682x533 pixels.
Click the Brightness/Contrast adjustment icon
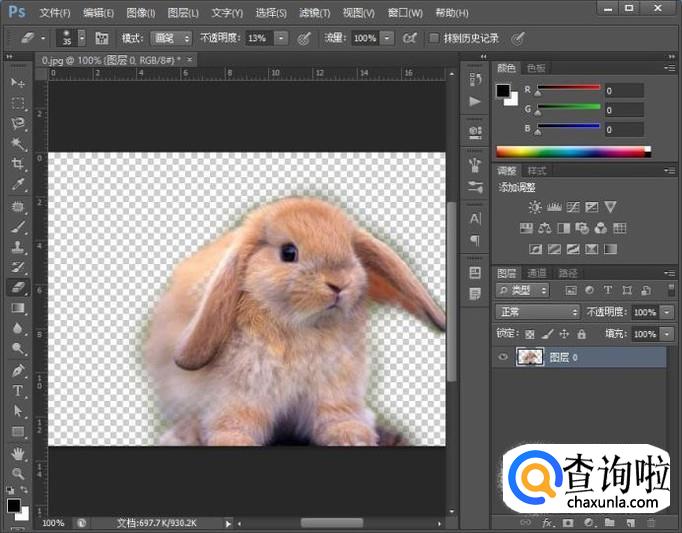[x=535, y=207]
